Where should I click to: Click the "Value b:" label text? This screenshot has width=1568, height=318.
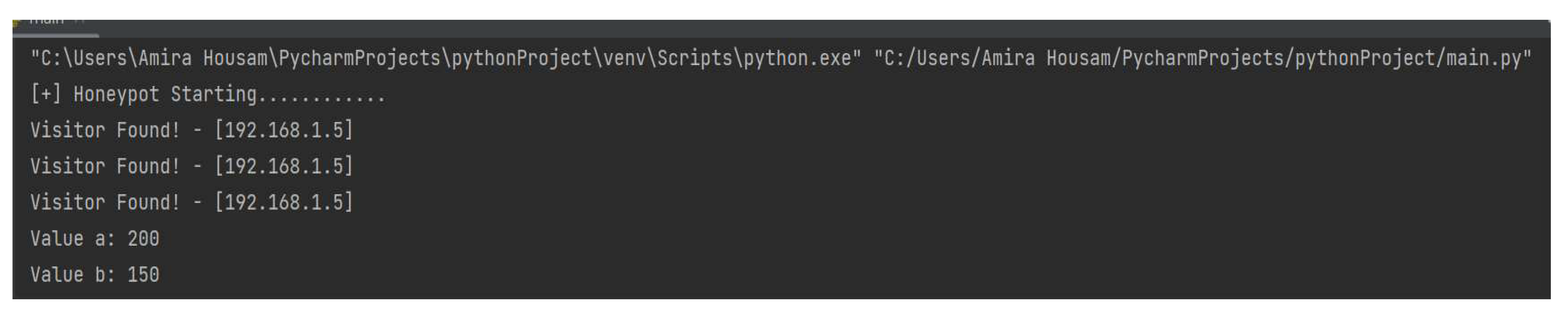point(72,274)
